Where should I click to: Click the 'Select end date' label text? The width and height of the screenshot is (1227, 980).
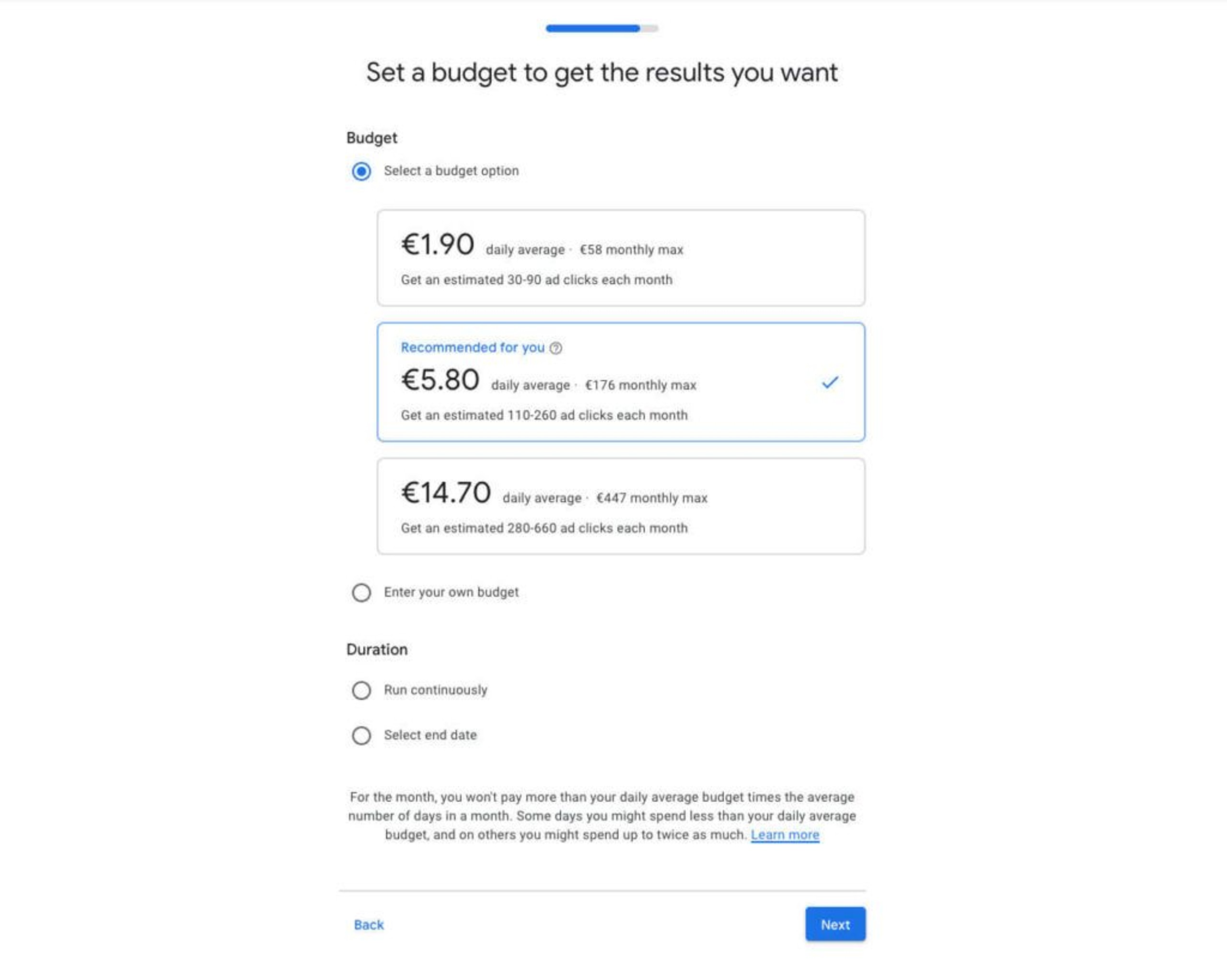point(430,735)
